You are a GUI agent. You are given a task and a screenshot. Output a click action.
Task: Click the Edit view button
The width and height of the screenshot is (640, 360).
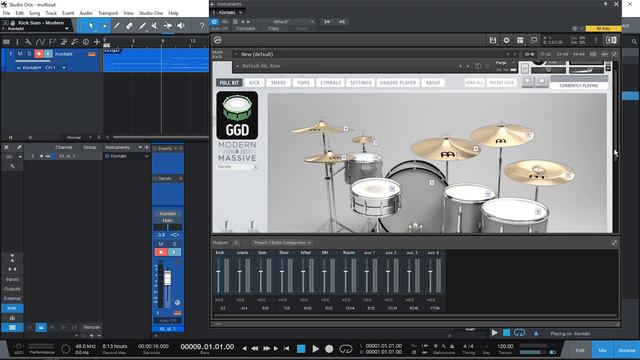pos(580,350)
